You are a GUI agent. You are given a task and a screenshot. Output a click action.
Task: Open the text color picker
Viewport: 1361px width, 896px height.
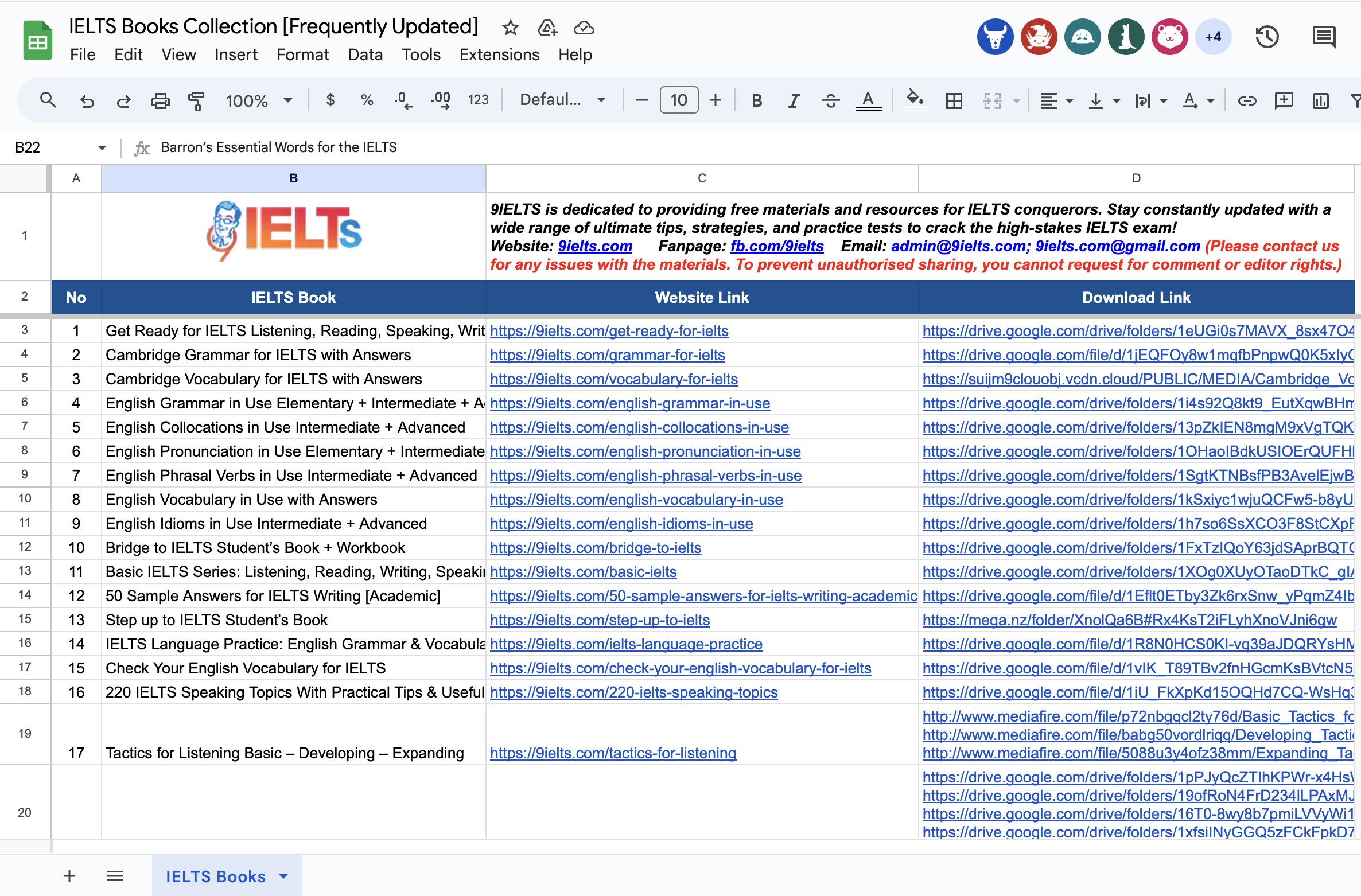868,101
